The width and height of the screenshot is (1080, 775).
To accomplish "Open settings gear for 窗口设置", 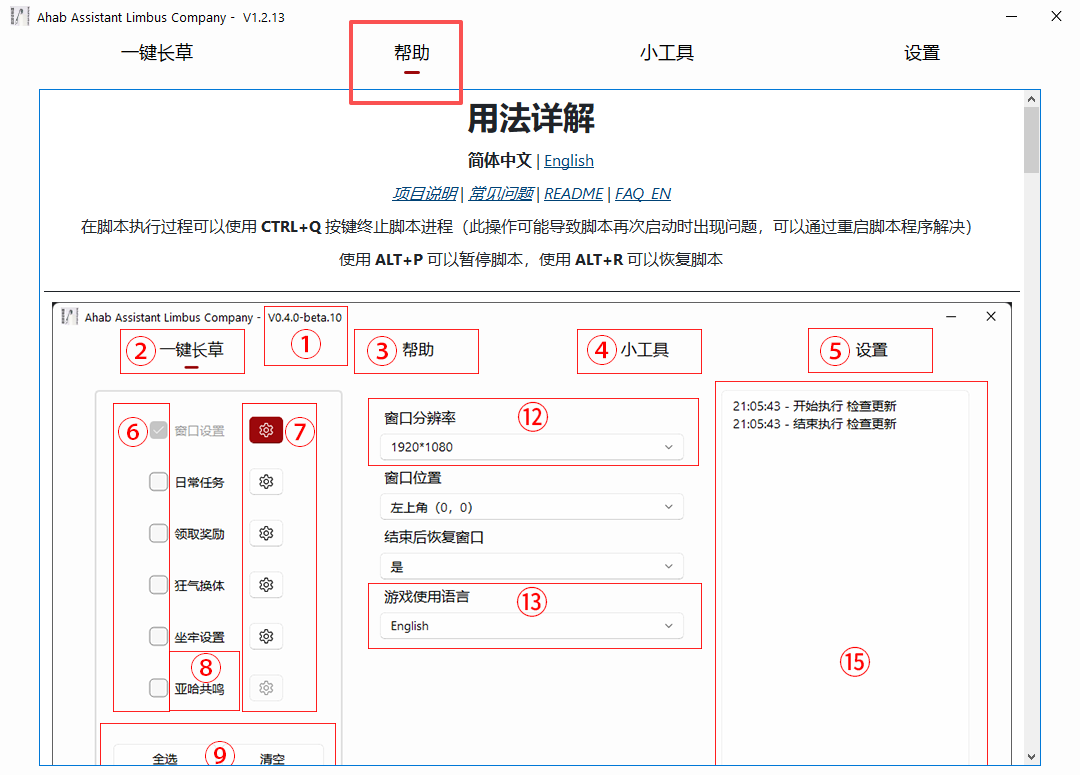I will click(x=268, y=430).
